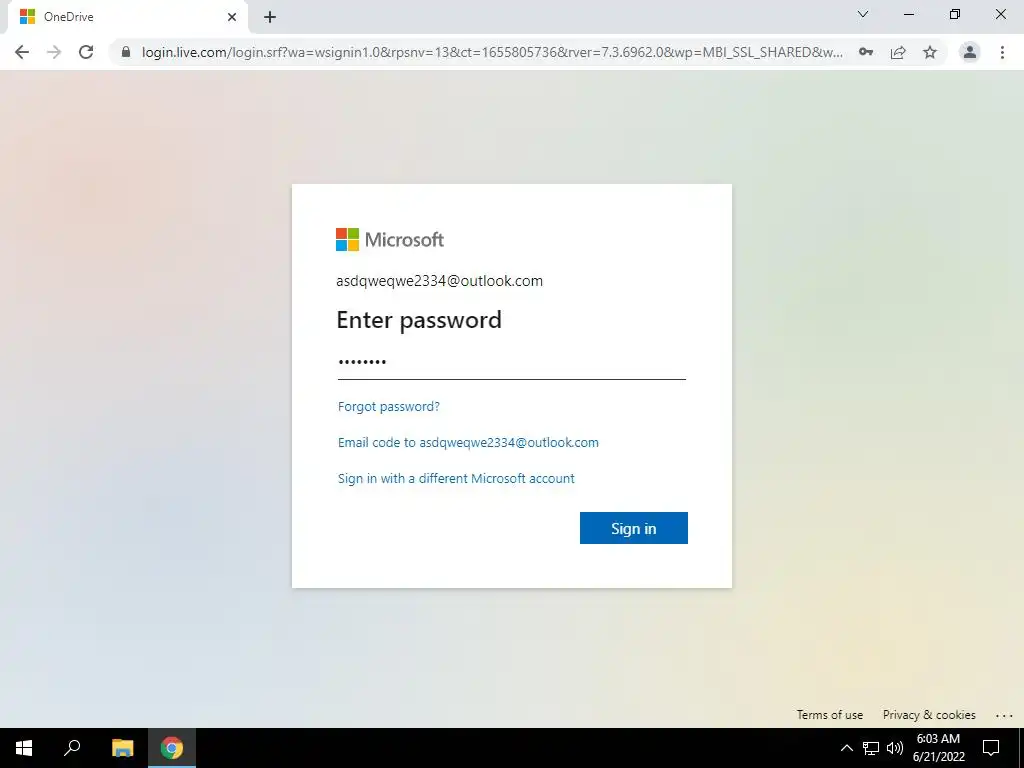Show hidden system tray icons
Viewport: 1024px width, 768px height.
pyautogui.click(x=846, y=748)
